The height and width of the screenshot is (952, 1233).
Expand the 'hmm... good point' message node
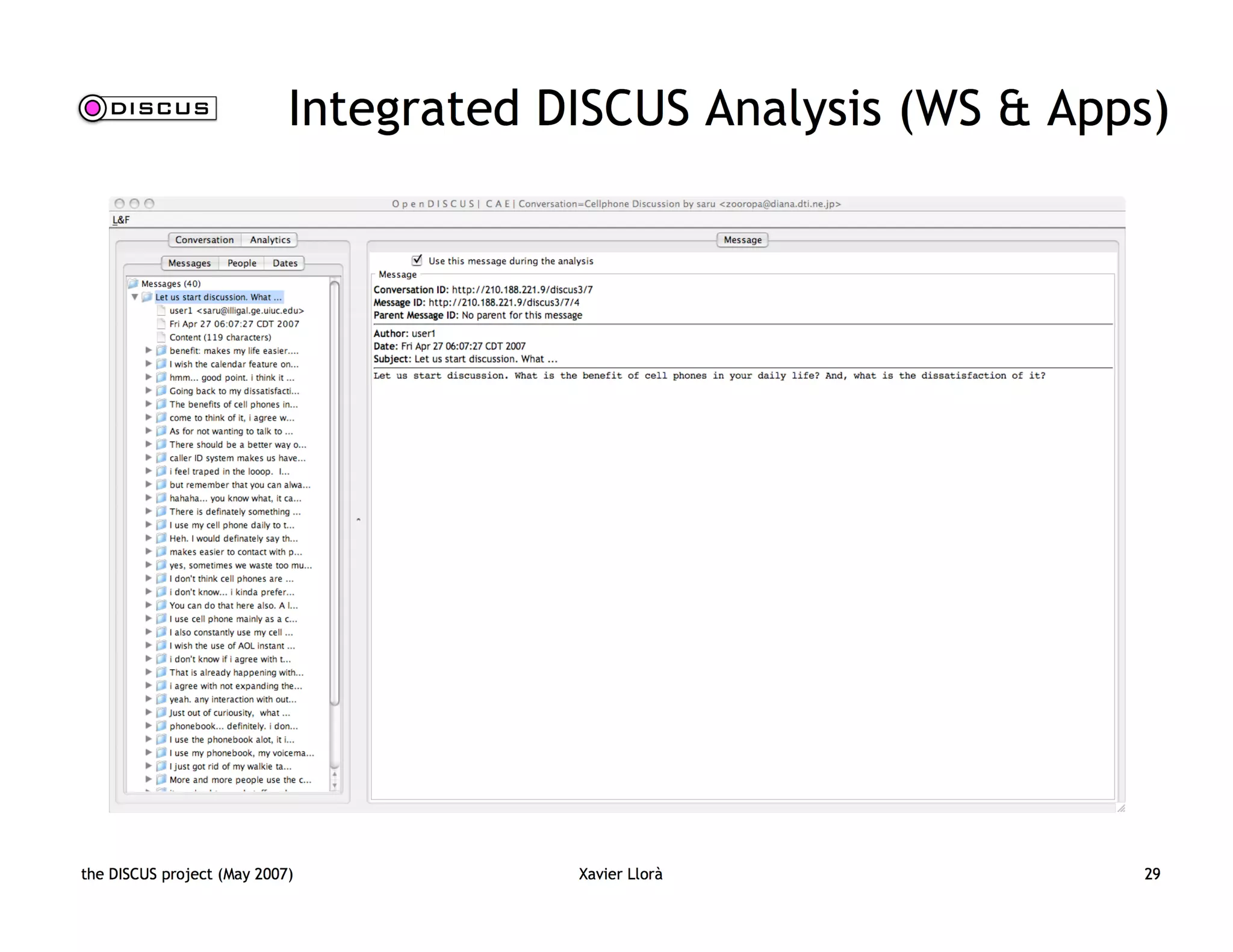[x=149, y=377]
